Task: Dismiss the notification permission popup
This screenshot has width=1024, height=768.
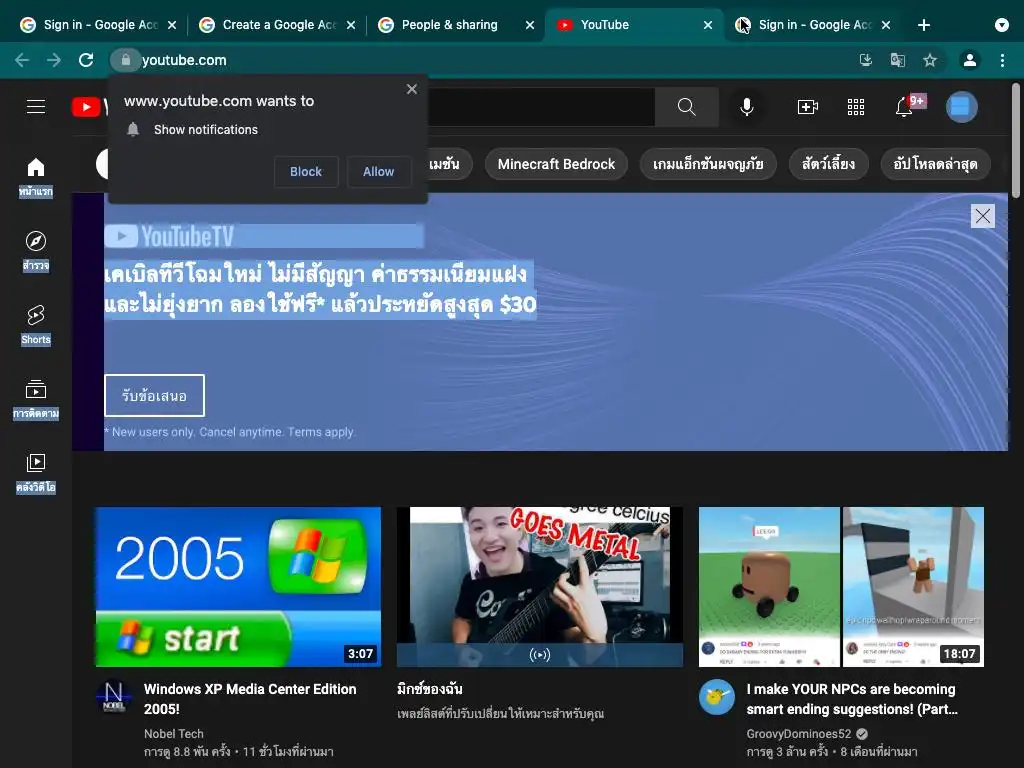Action: point(411,89)
